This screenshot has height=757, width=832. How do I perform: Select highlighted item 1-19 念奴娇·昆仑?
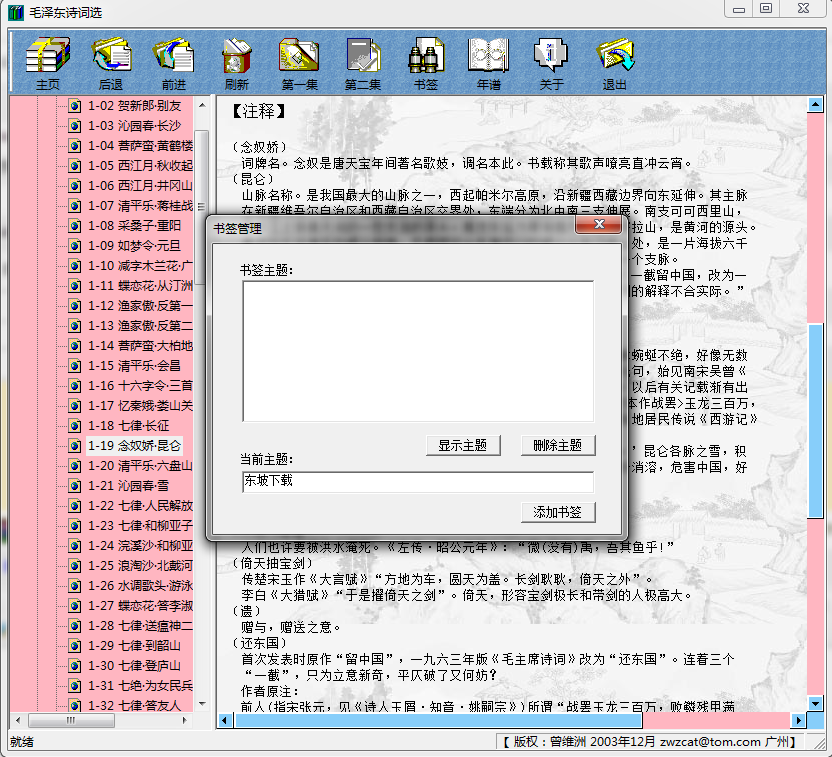coord(135,446)
